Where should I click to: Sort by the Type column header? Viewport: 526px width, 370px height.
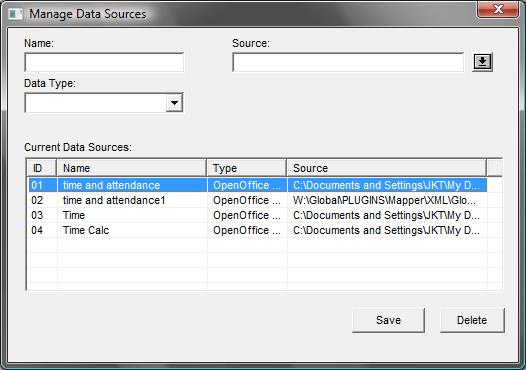pos(247,168)
